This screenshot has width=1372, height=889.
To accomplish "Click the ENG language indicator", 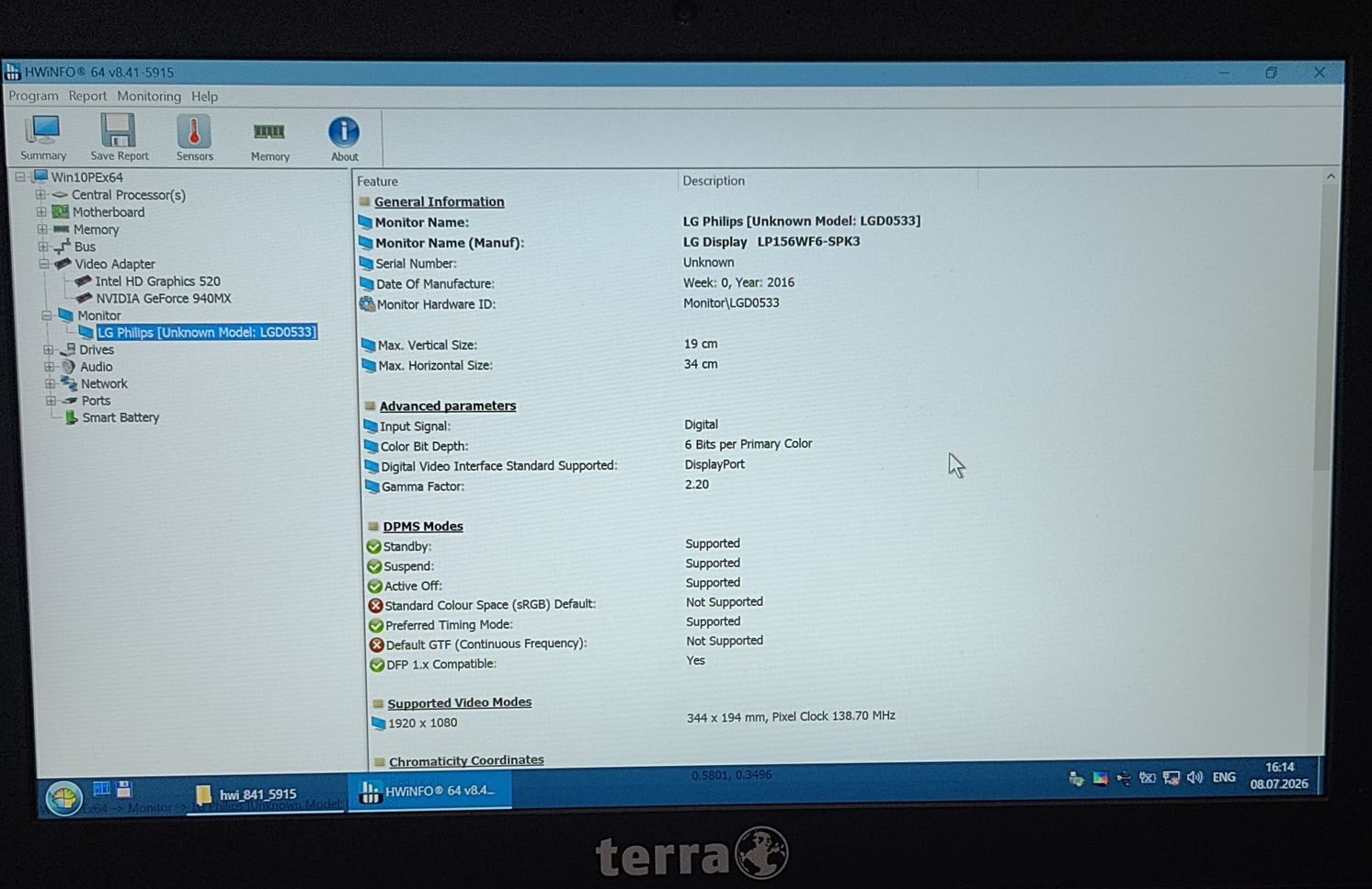I will coord(1224,778).
